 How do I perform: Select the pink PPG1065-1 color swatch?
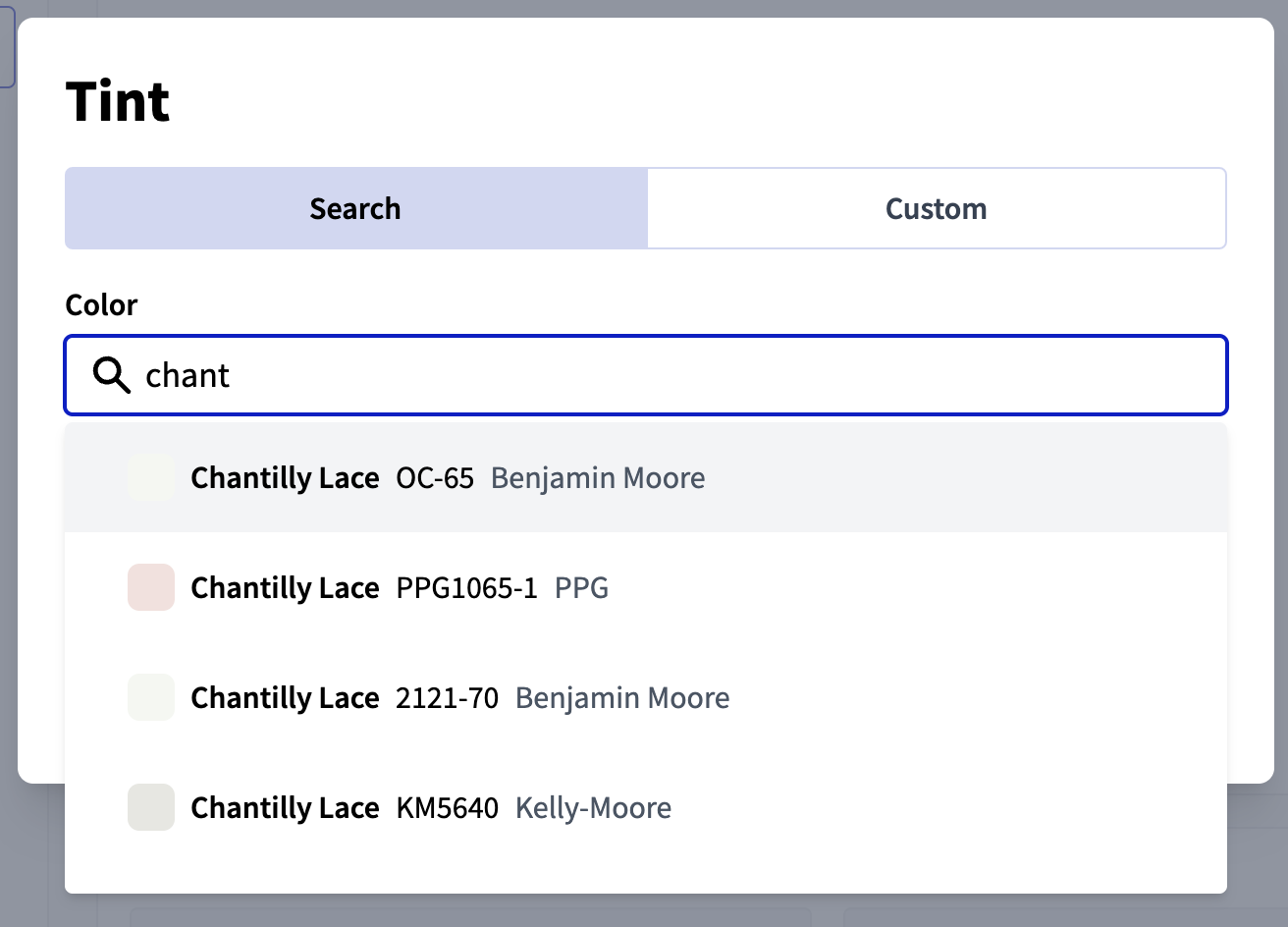pos(151,587)
